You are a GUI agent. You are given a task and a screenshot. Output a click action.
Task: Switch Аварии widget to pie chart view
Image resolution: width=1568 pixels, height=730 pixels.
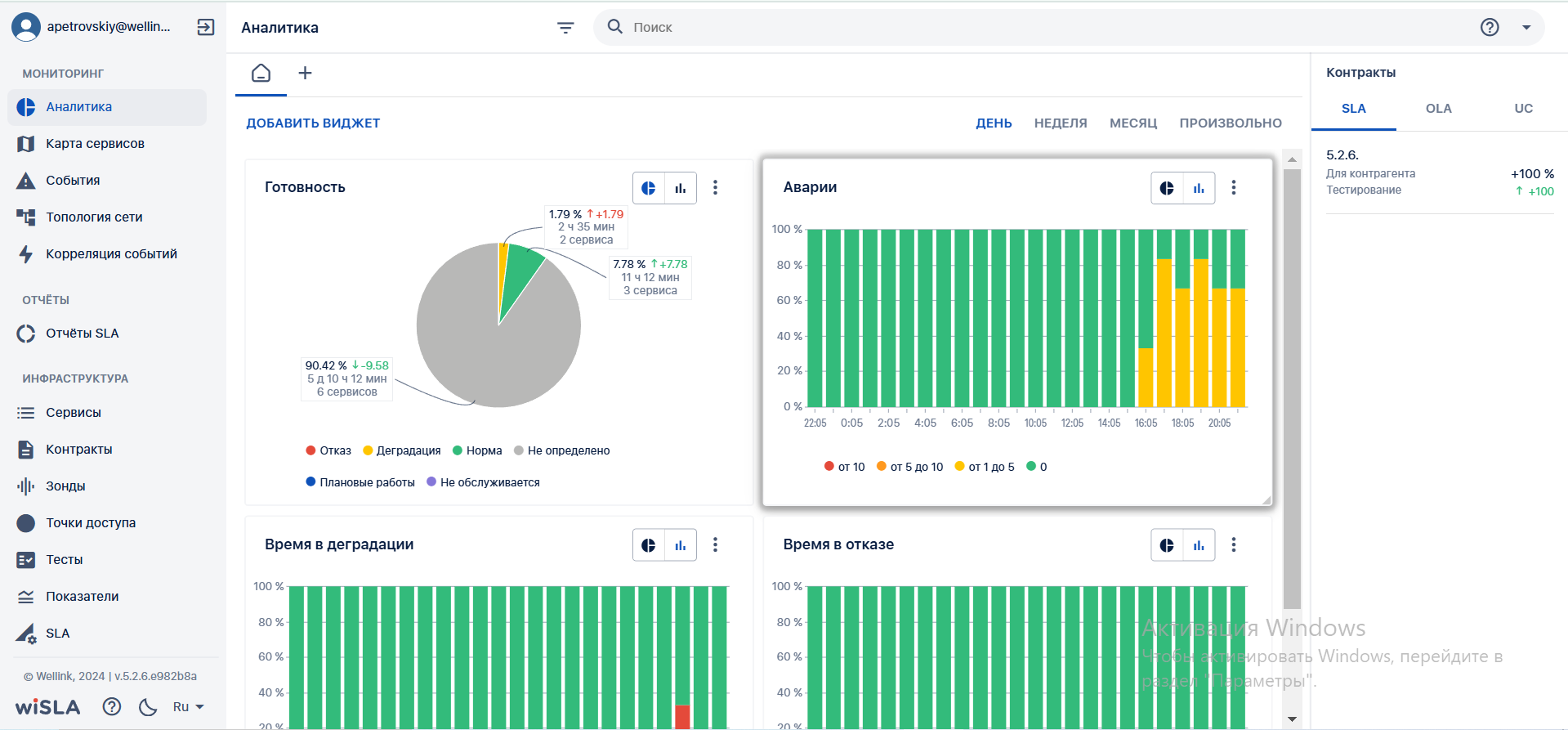click(1167, 188)
